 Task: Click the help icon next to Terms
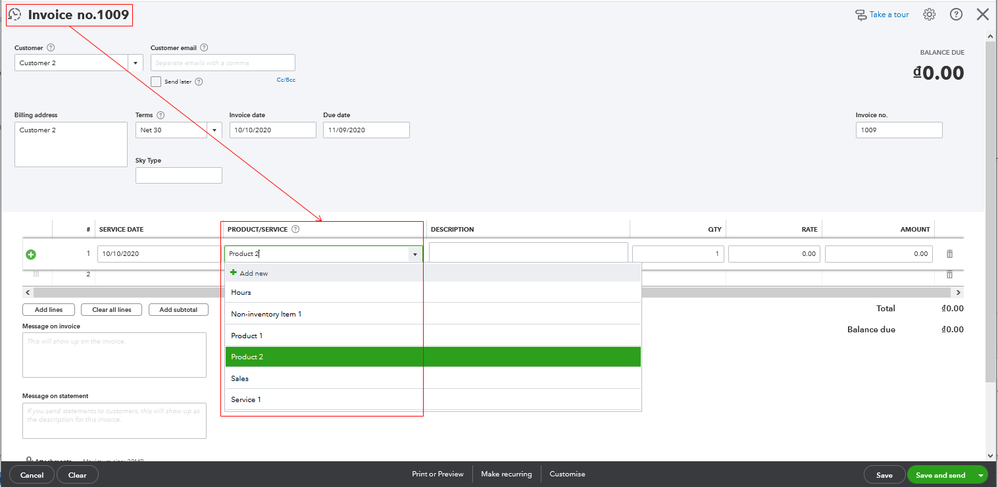pos(160,115)
